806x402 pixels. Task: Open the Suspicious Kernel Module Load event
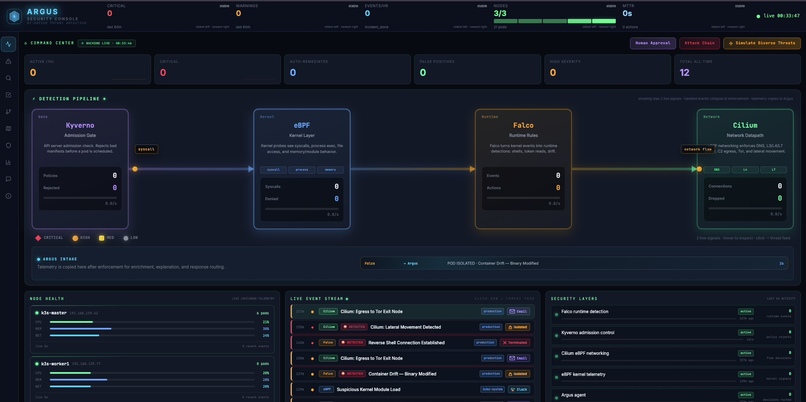point(413,389)
